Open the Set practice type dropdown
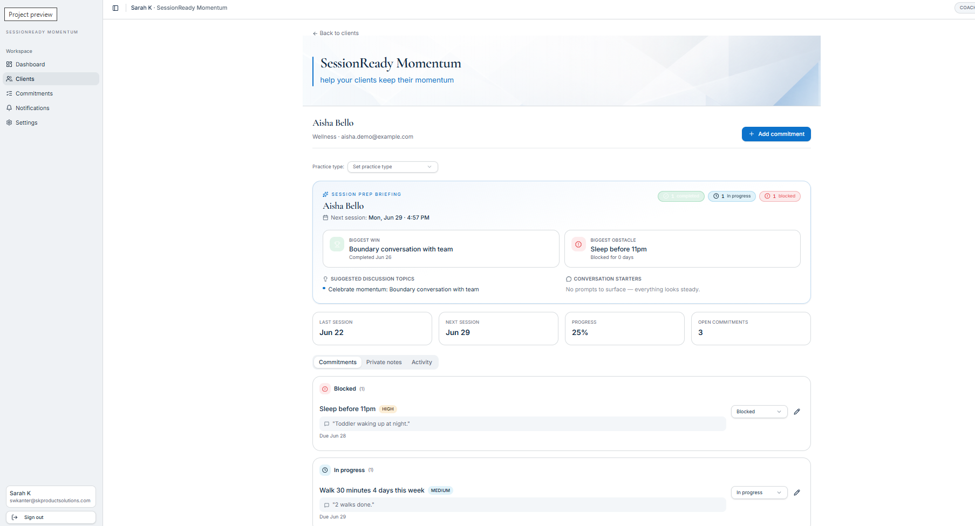 (x=392, y=167)
